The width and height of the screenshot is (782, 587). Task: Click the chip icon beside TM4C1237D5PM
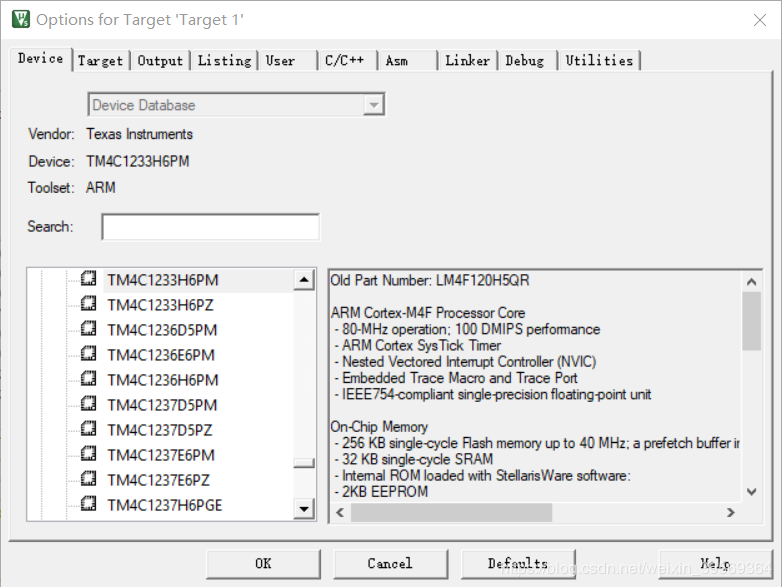88,403
